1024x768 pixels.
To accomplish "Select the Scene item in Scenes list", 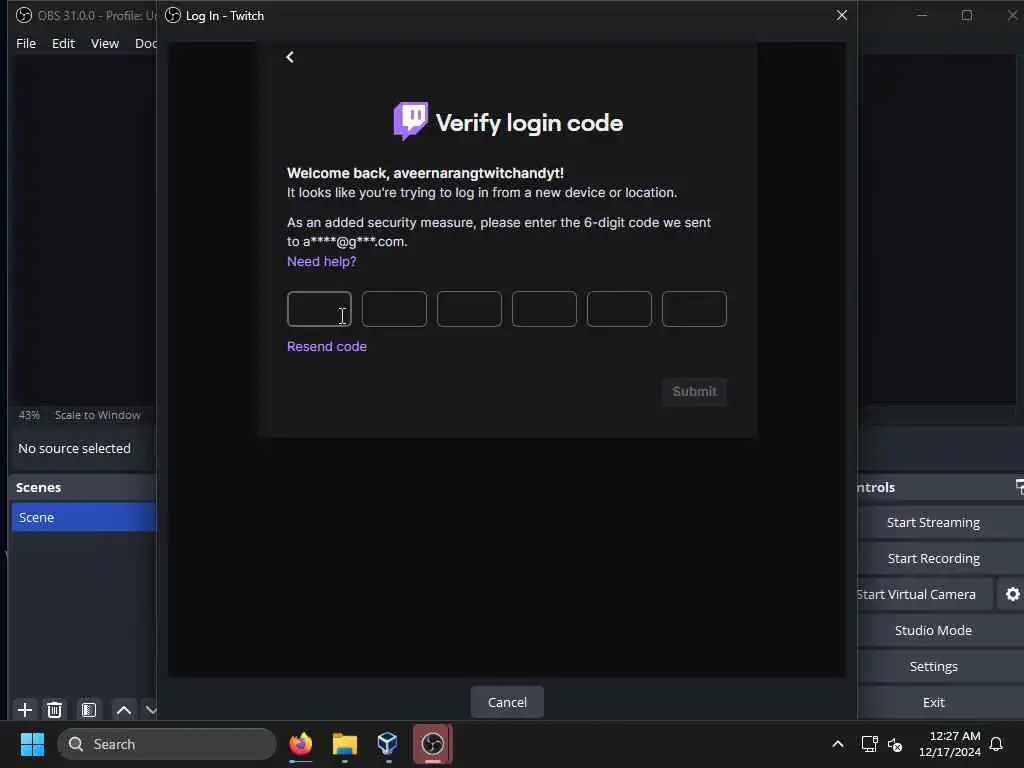I will [x=84, y=517].
